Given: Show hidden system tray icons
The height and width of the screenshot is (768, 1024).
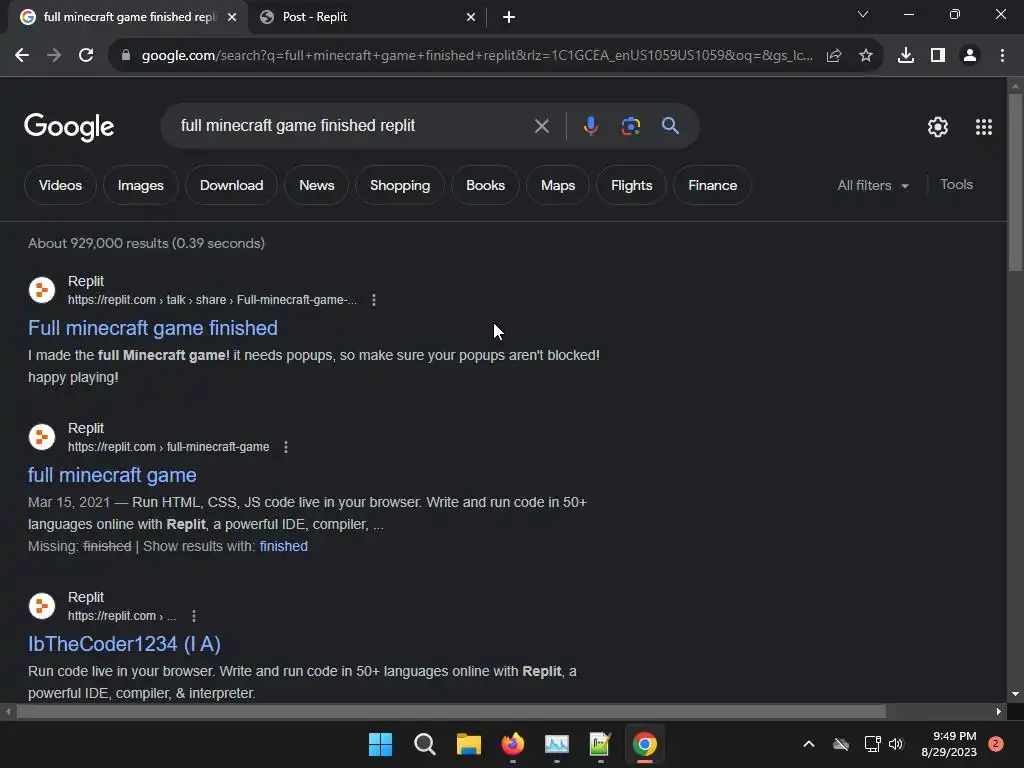Looking at the screenshot, I should (808, 744).
